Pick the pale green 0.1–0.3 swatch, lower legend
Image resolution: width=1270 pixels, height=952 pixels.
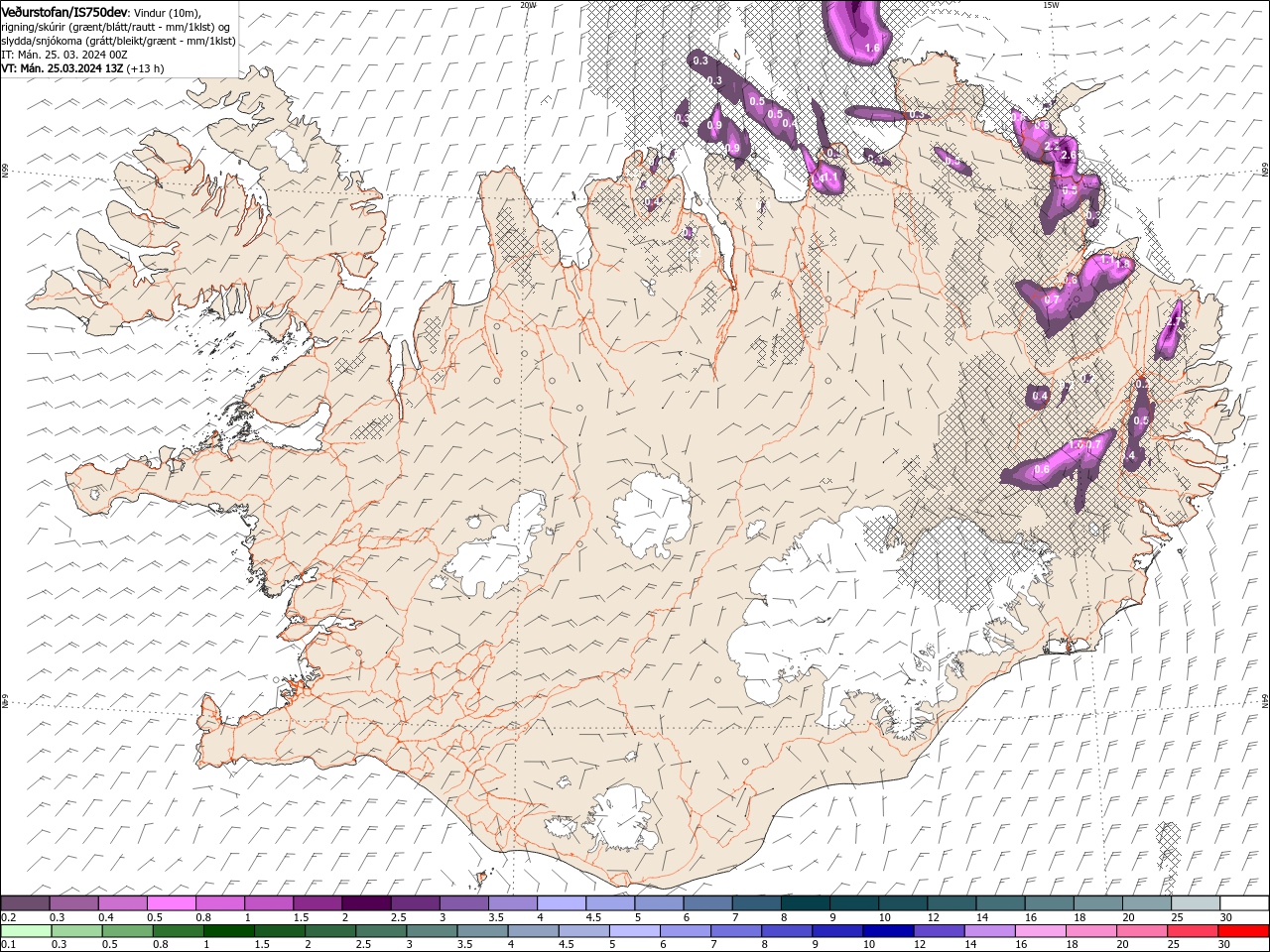[26, 931]
